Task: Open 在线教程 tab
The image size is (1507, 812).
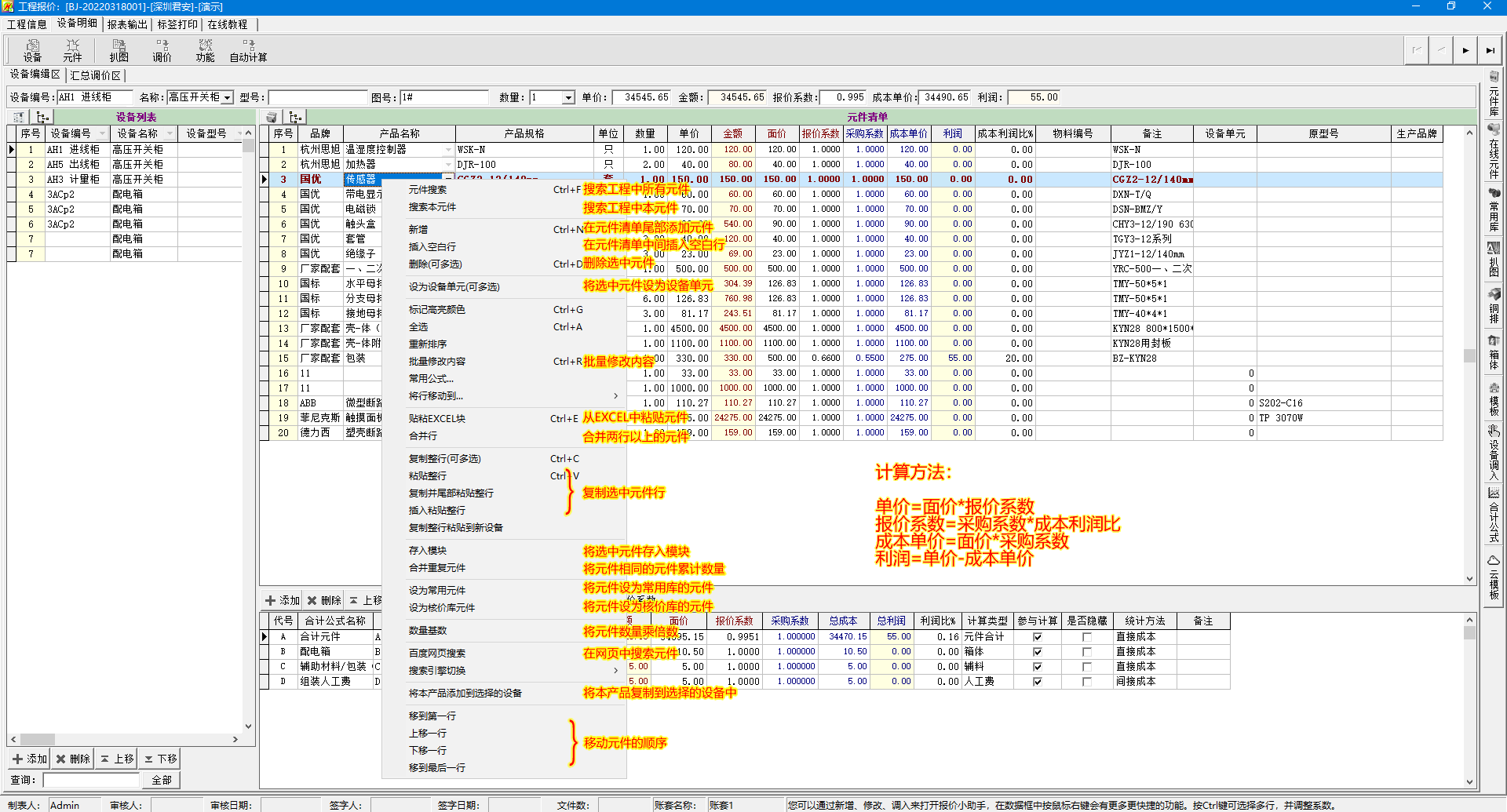Action: coord(228,24)
